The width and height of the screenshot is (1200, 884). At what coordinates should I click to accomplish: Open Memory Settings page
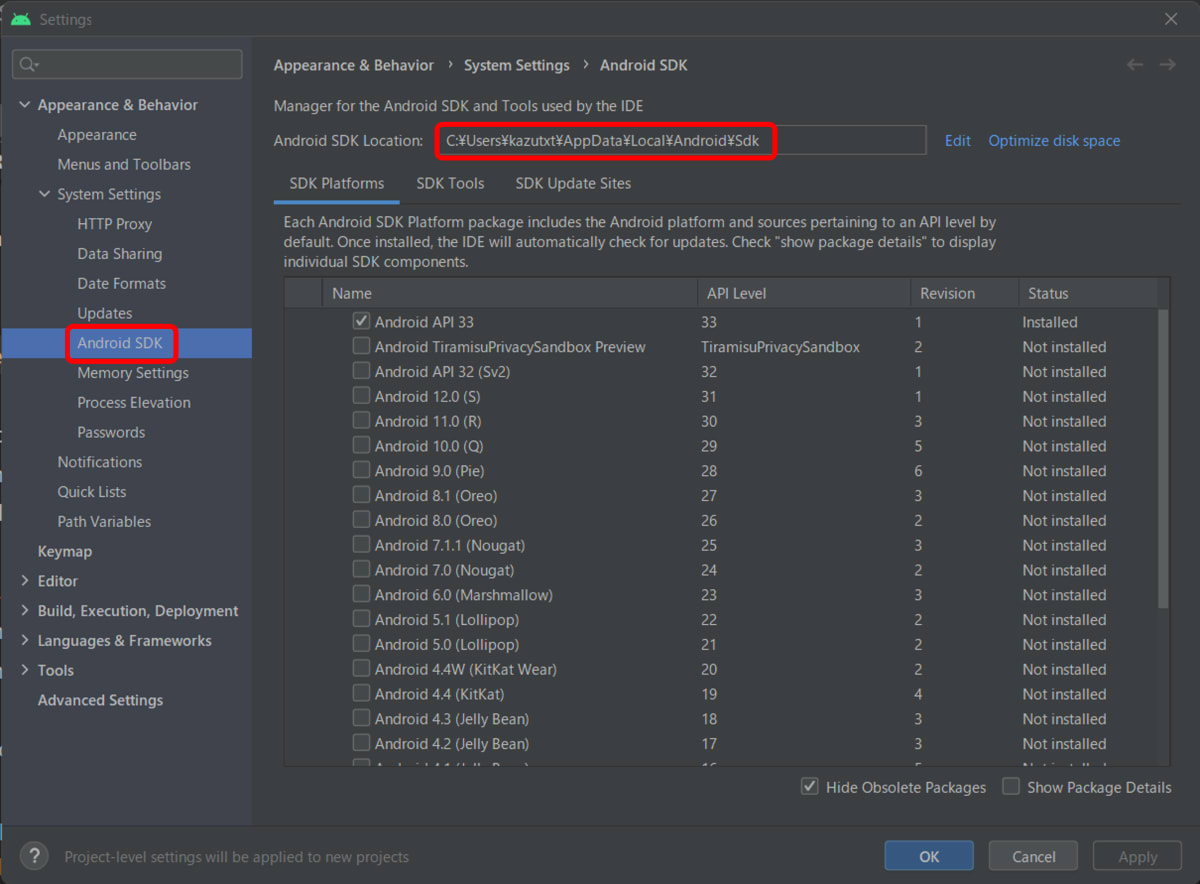click(x=133, y=373)
